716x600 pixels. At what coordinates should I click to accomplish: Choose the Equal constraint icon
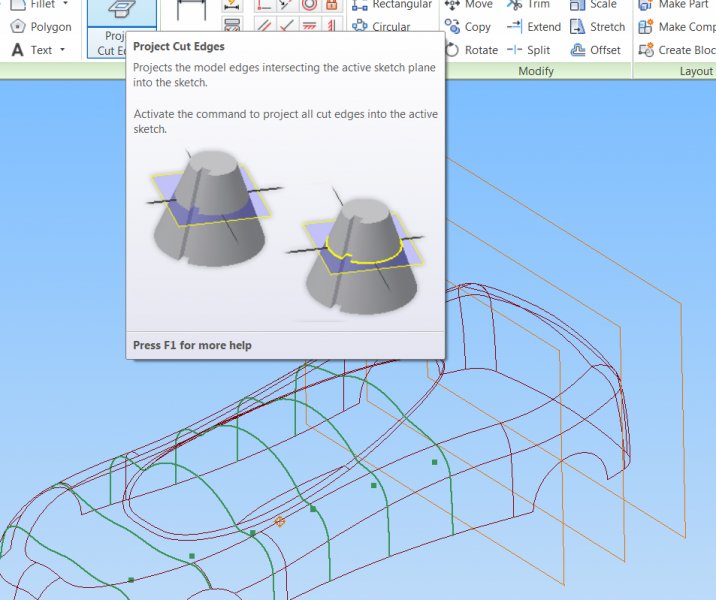point(309,26)
